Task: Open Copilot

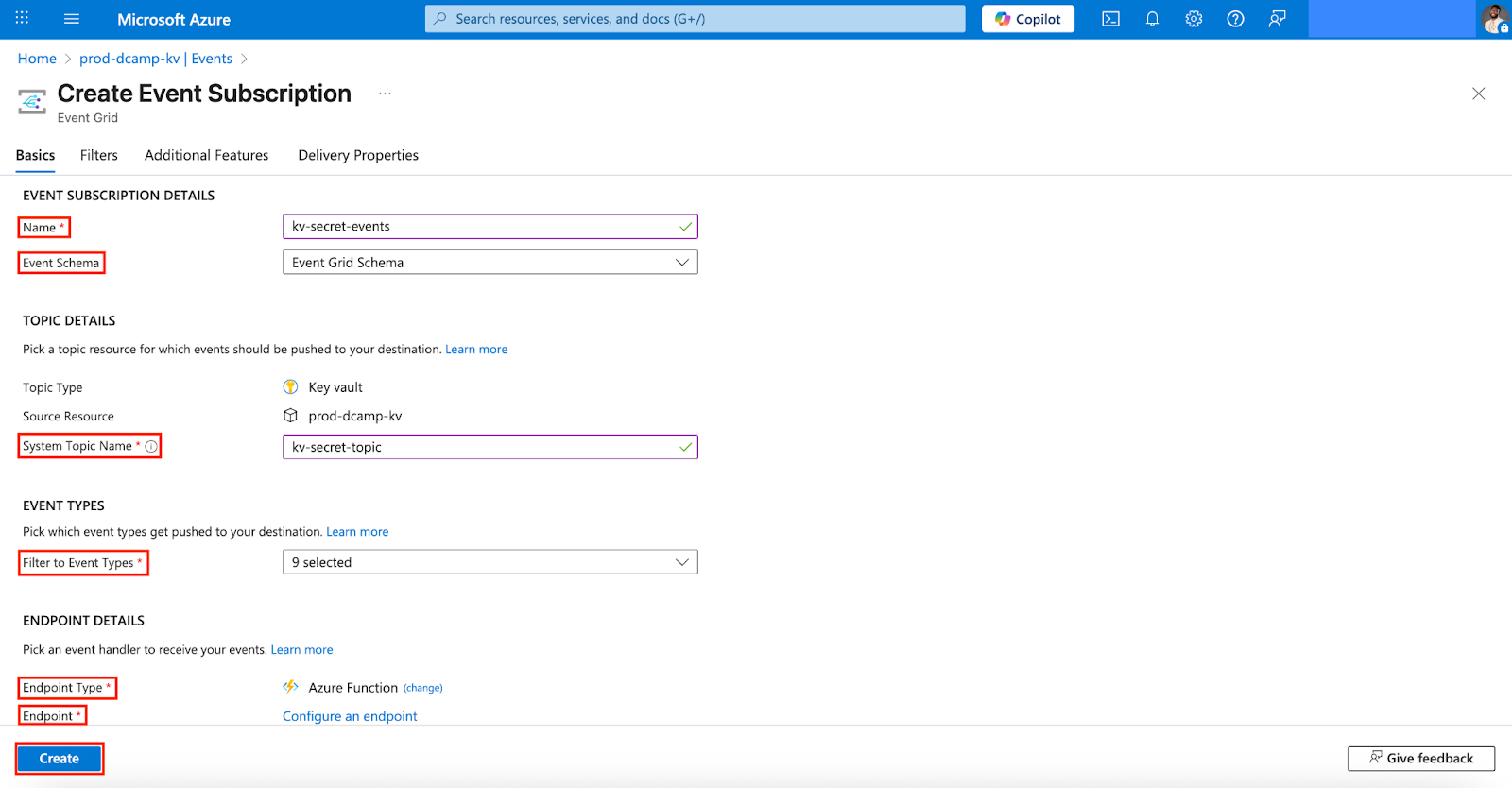Action: pyautogui.click(x=1028, y=19)
